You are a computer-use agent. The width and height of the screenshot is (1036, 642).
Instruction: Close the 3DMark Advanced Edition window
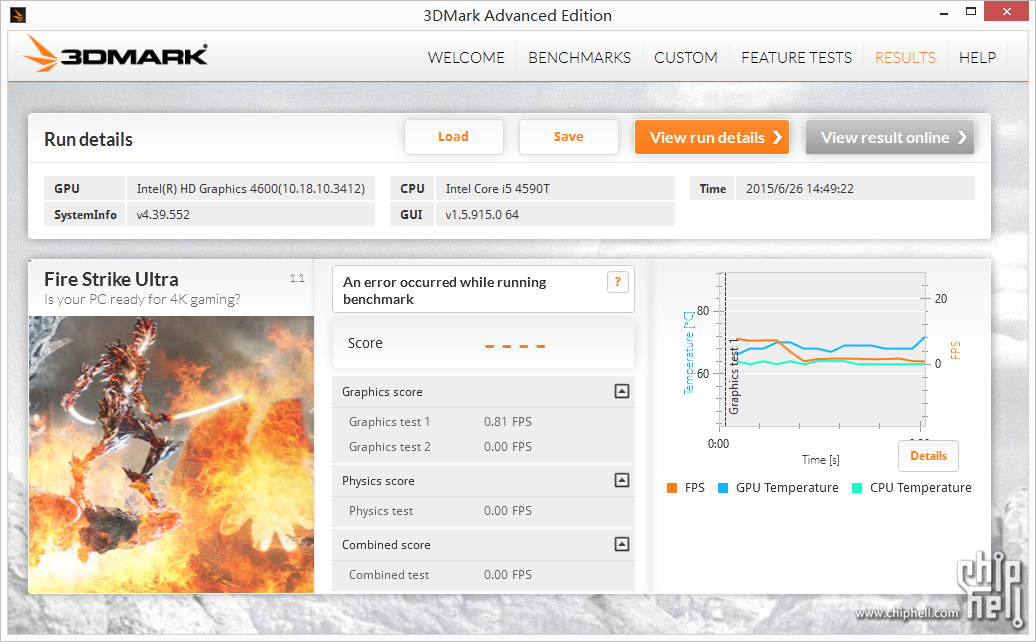(1006, 11)
